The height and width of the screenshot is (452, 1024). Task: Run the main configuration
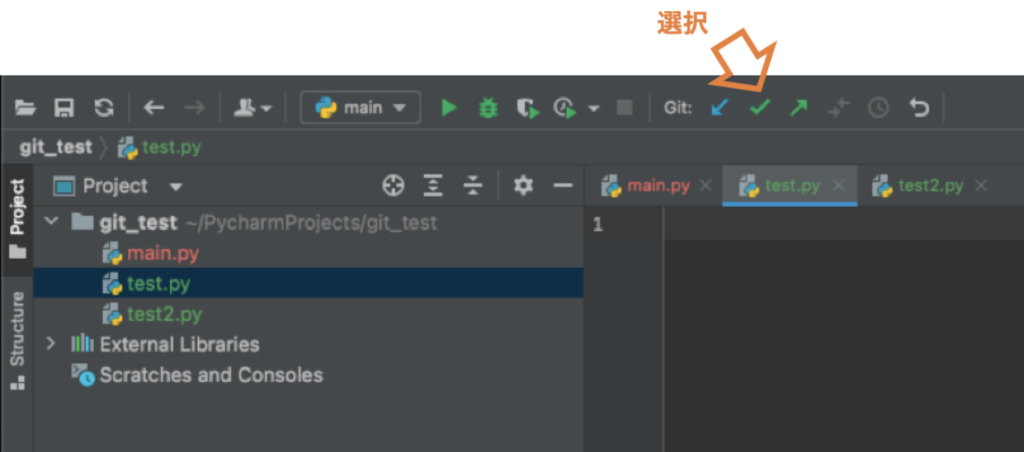(x=449, y=108)
